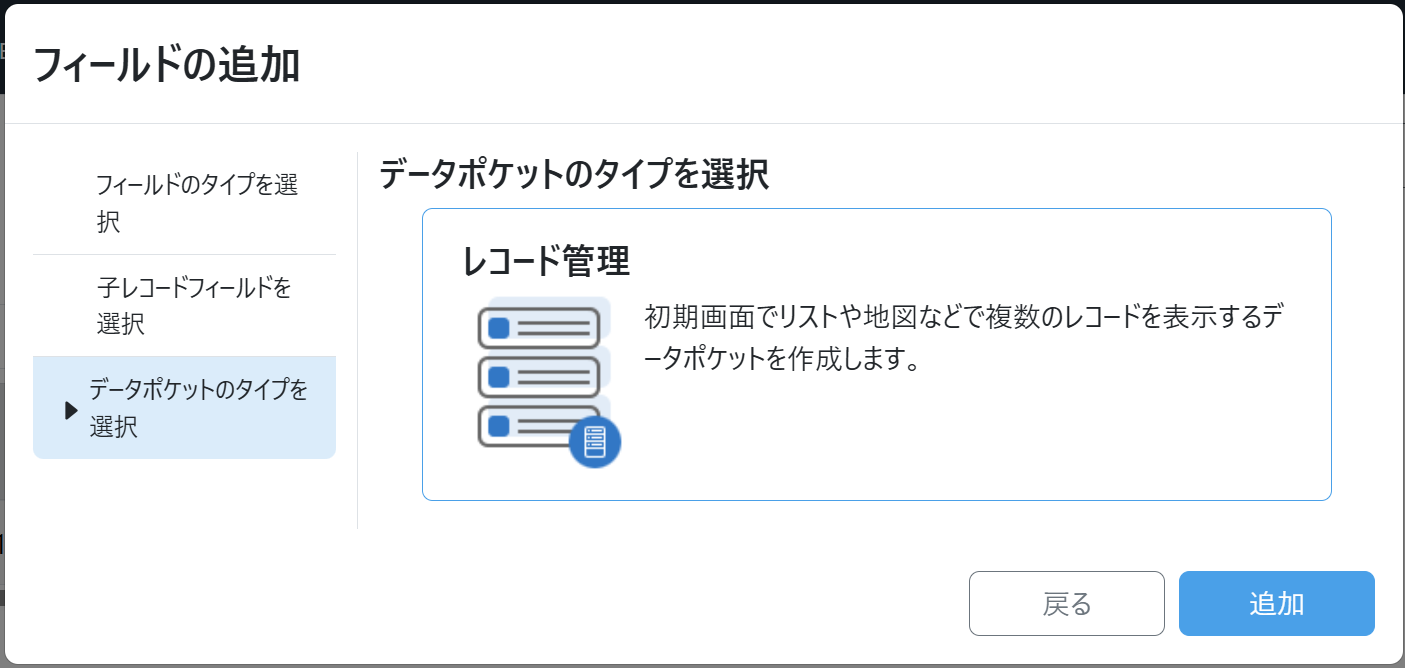Click the blue square in the bottom record row
This screenshot has width=1405, height=668.
click(498, 426)
